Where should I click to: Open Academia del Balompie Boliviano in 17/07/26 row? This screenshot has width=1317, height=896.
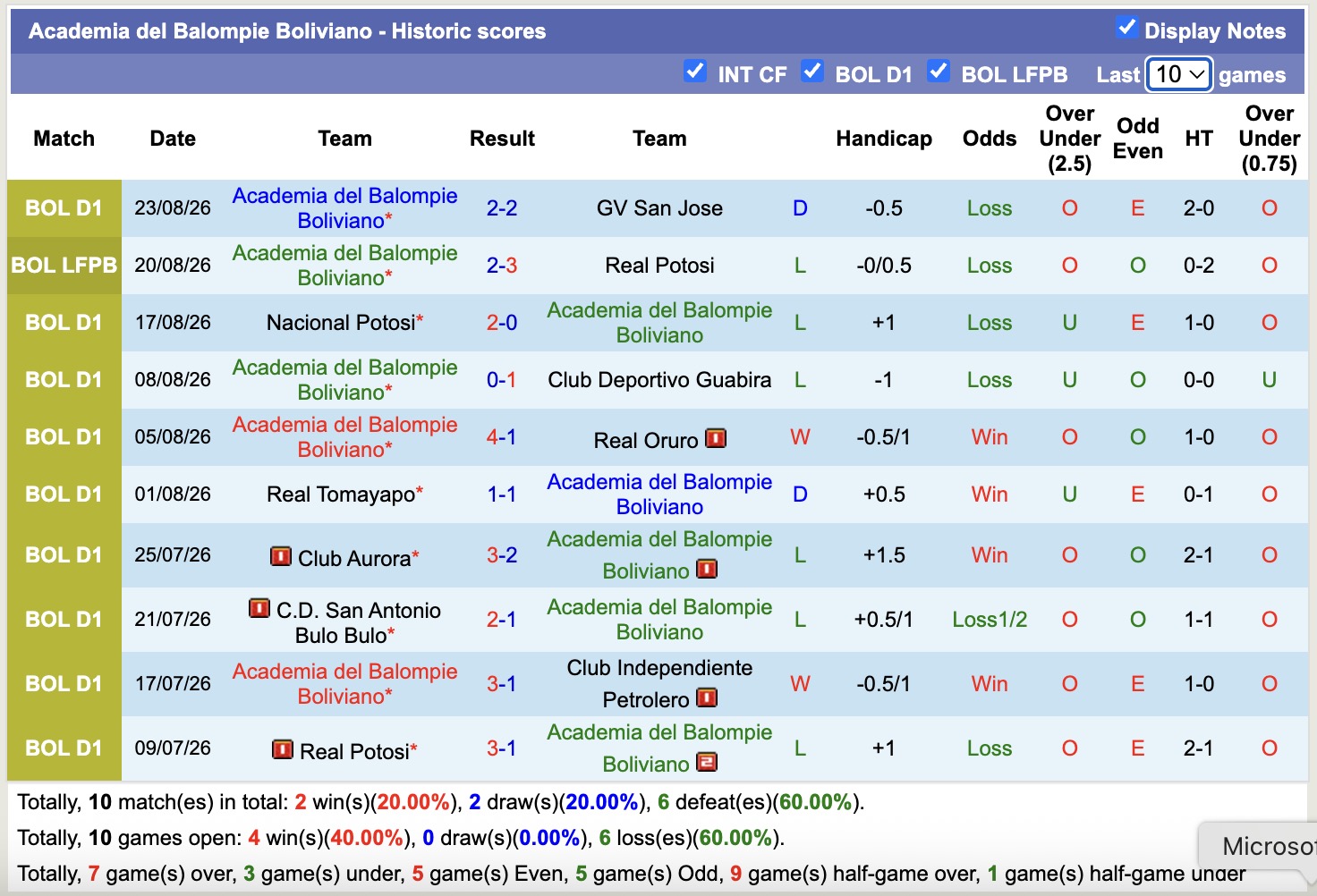coord(345,684)
